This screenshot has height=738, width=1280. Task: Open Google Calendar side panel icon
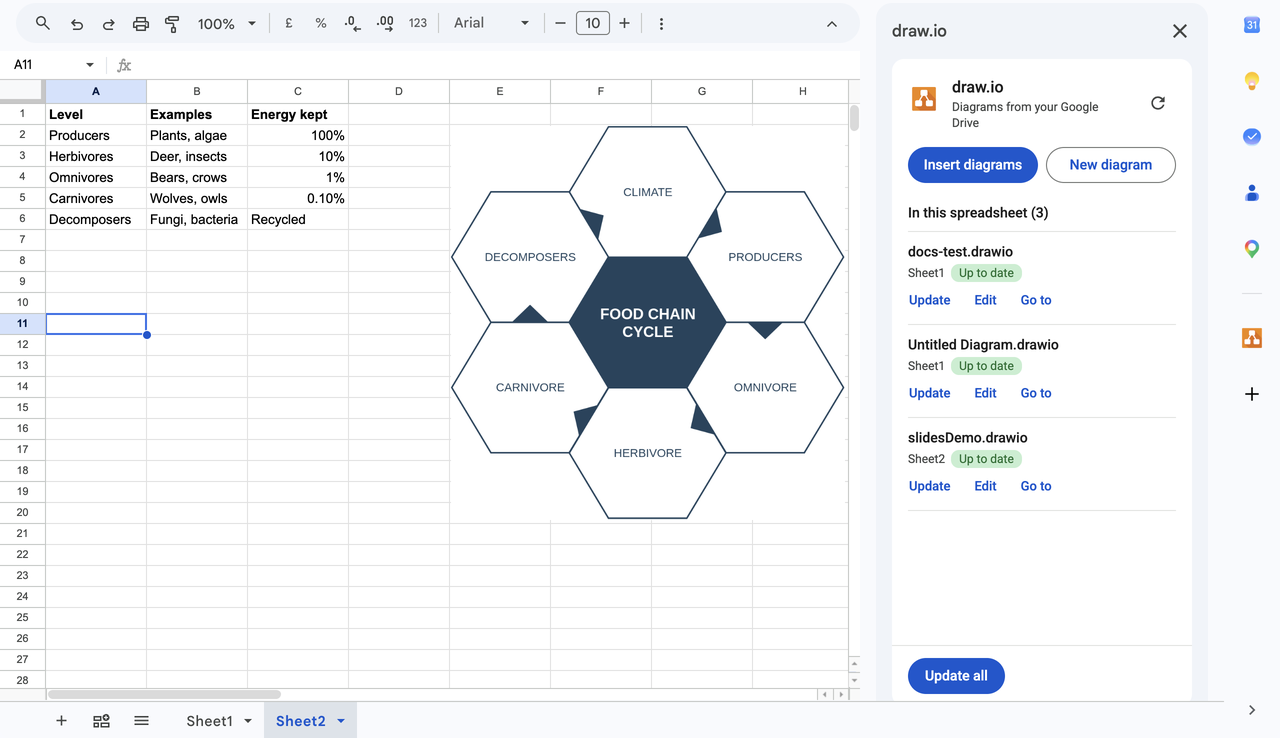coord(1252,25)
